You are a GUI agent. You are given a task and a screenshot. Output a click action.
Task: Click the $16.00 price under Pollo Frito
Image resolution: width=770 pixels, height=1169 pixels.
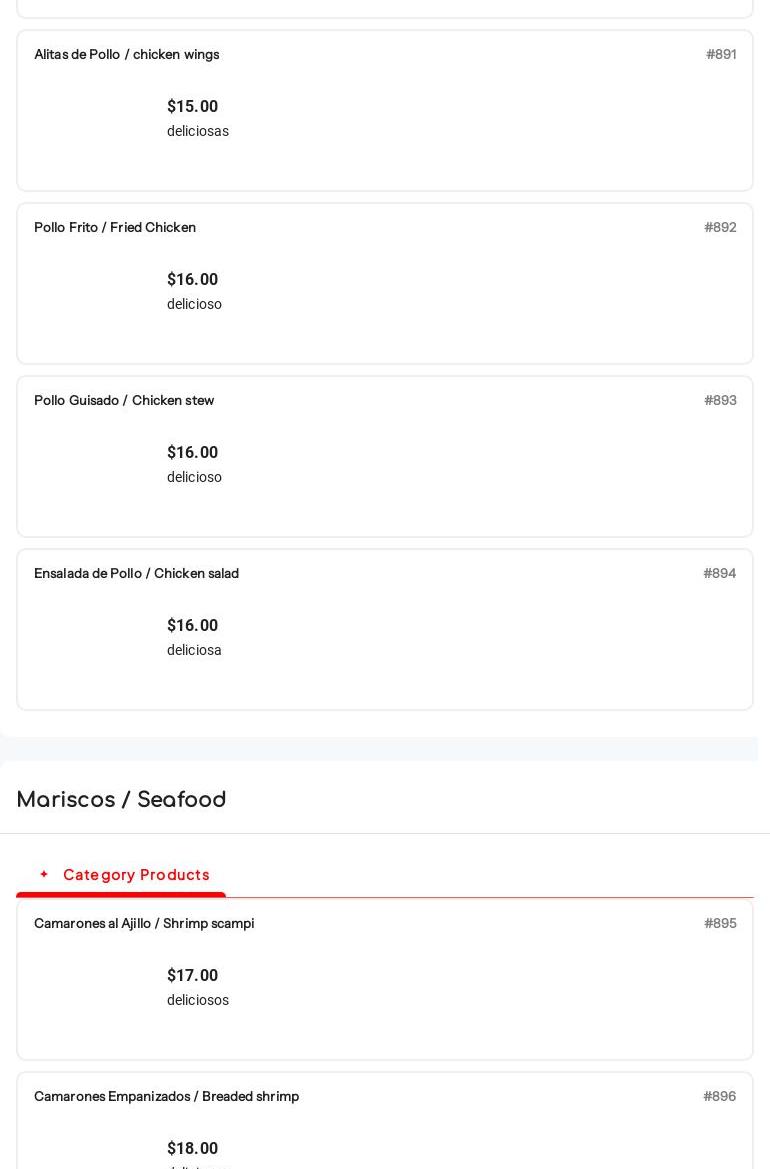192,280
